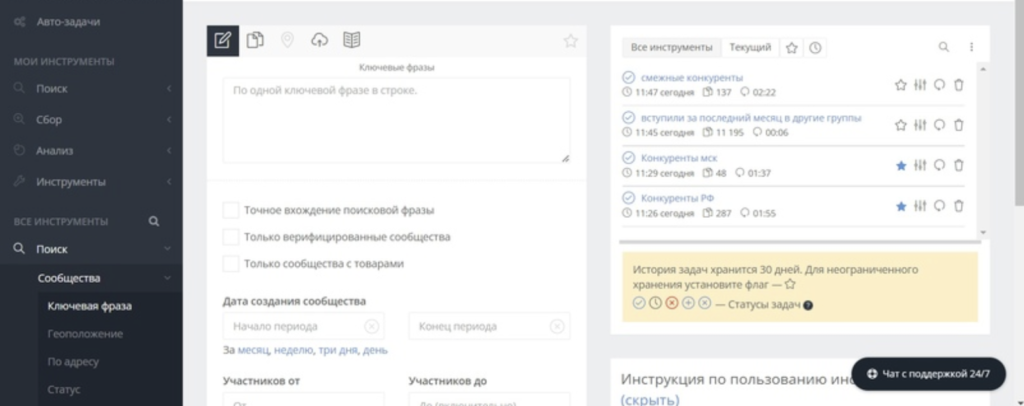Open the "смежные конкуренты" task link

point(692,78)
